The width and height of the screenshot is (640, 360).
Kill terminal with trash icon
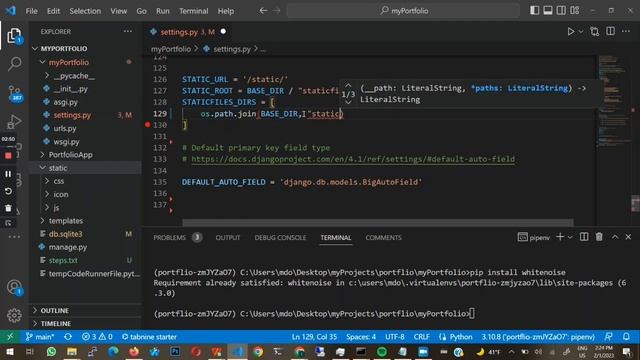pos(599,237)
